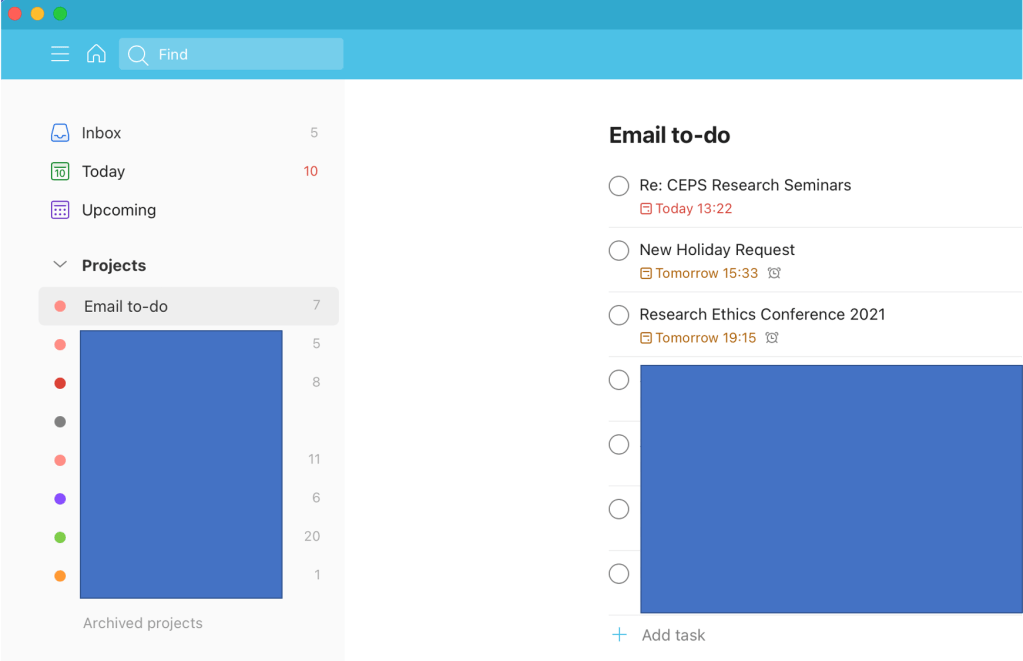This screenshot has width=1023, height=661.
Task: Click the purple Upcoming calendar icon
Action: pyautogui.click(x=60, y=210)
